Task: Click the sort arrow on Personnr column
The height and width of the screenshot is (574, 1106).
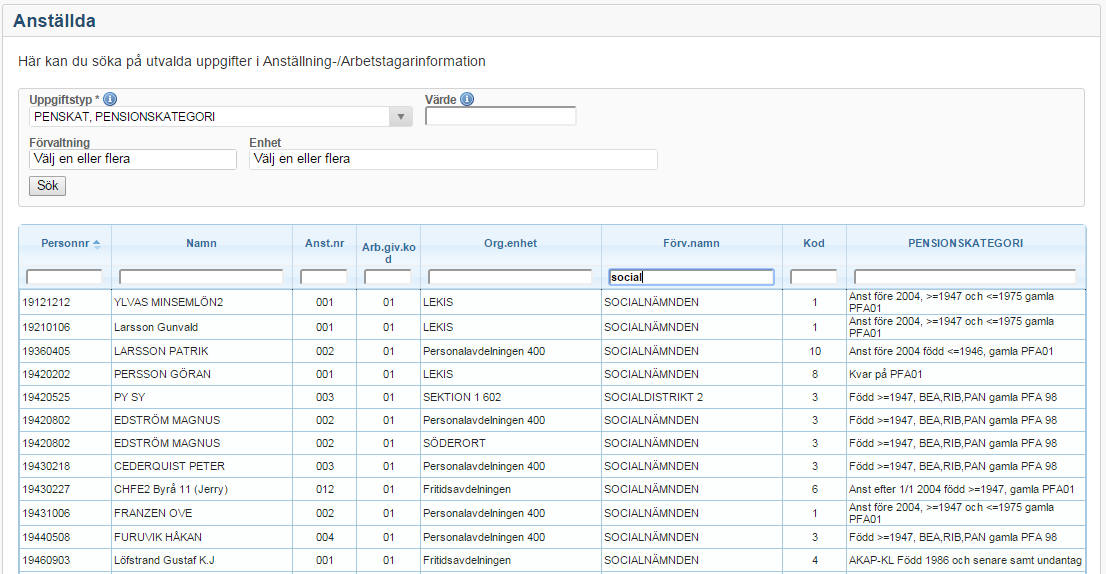Action: click(x=97, y=244)
